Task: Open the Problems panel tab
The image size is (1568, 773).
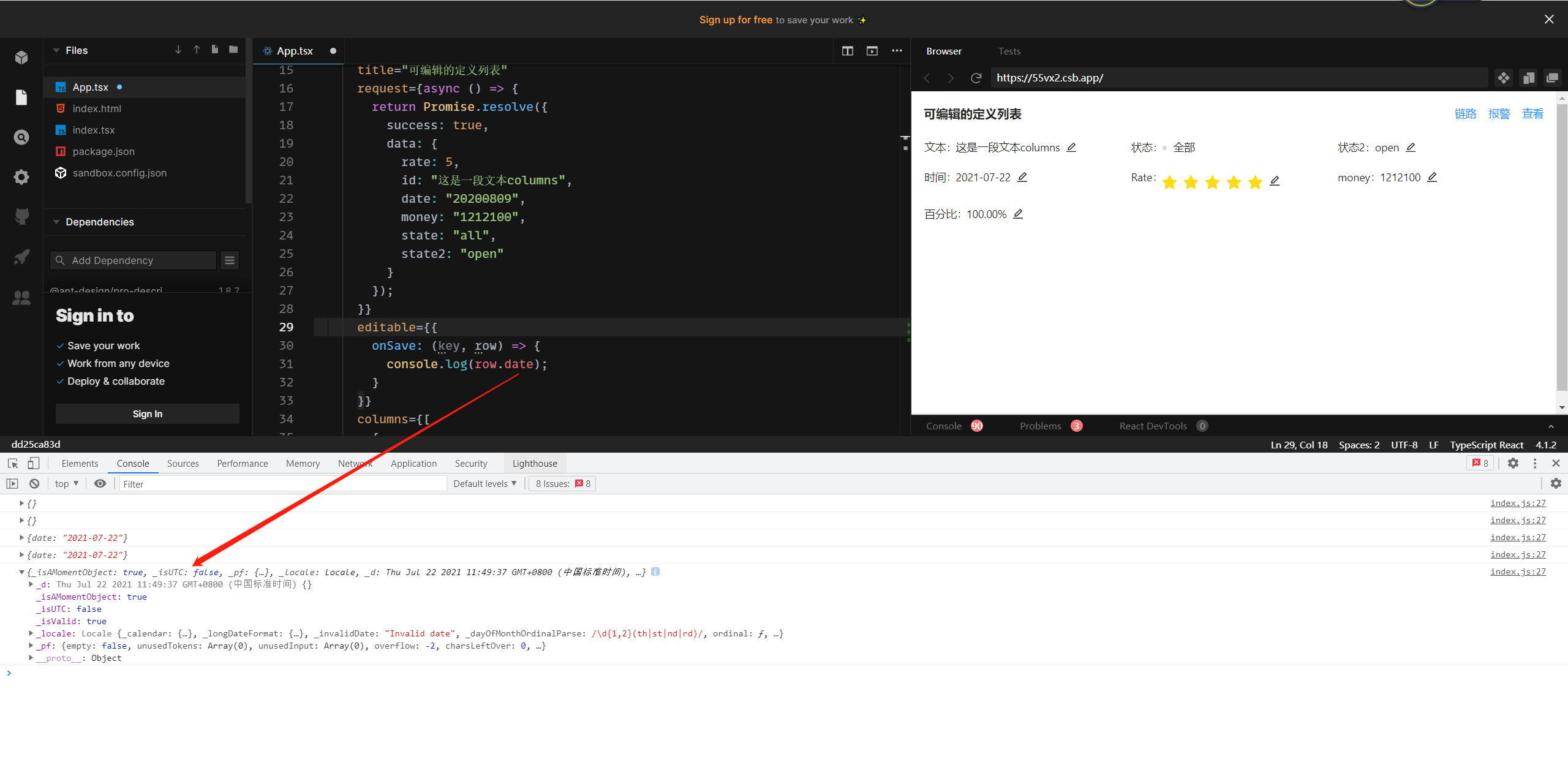Action: (x=1051, y=426)
